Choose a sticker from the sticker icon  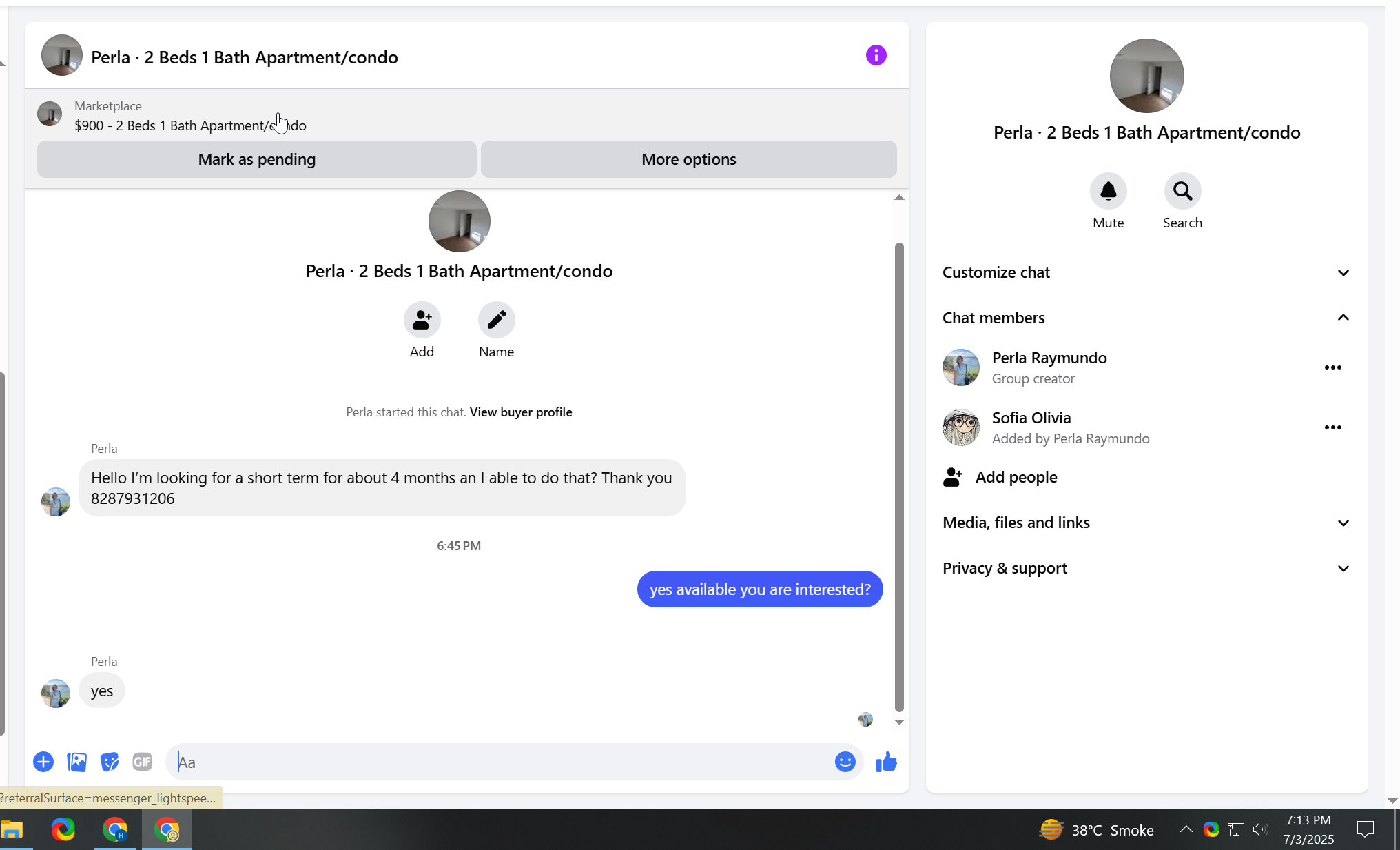pos(110,762)
